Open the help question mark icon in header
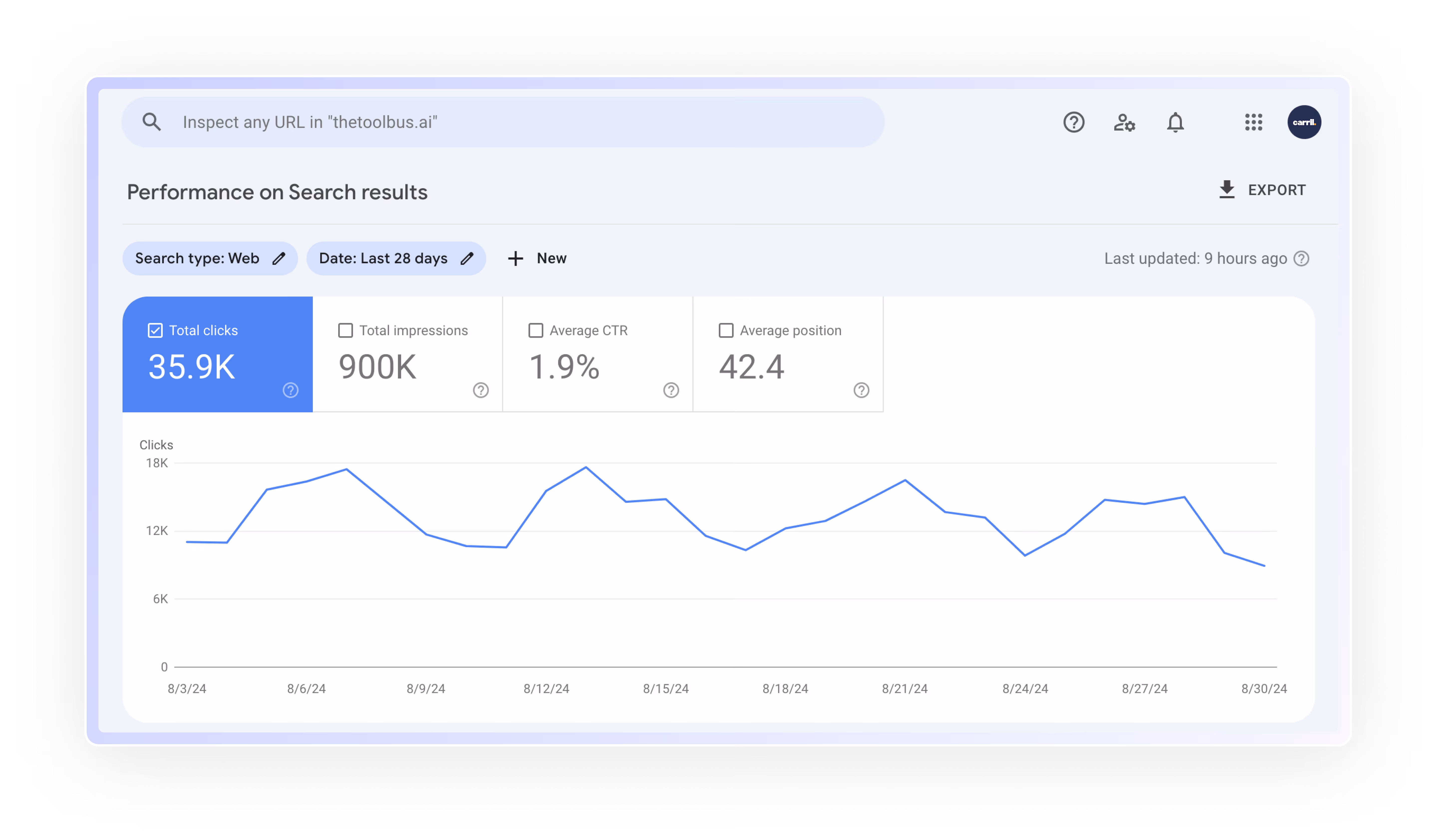Viewport: 1436px width, 840px height. pos(1074,122)
